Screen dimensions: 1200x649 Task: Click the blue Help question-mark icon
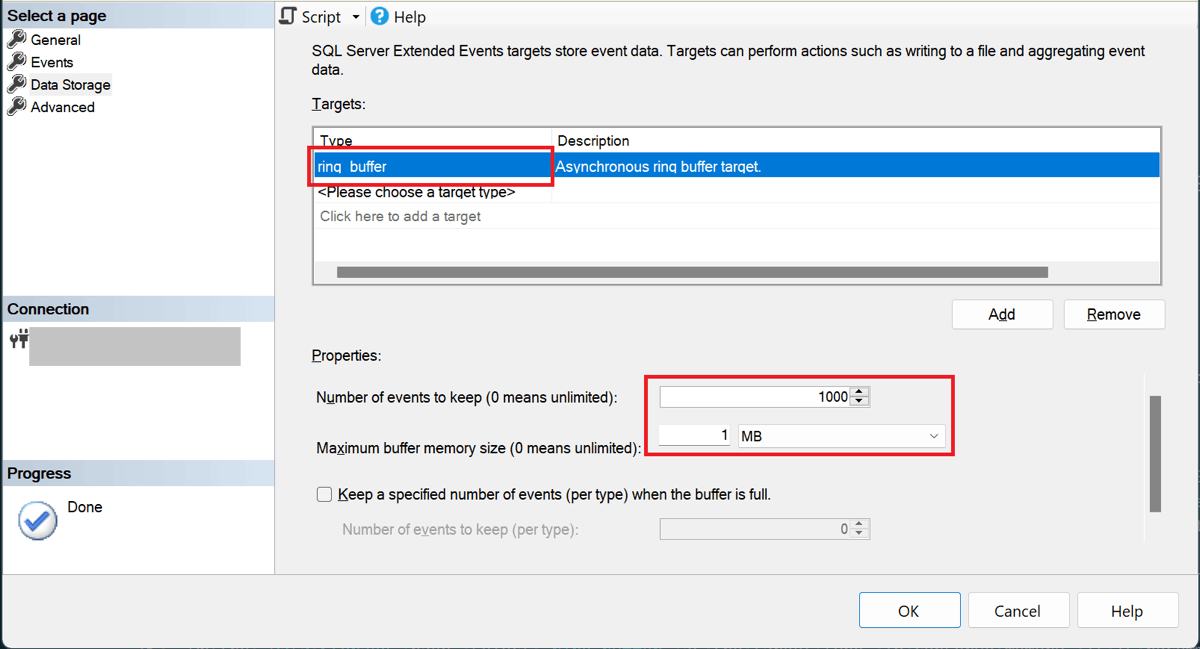(379, 16)
